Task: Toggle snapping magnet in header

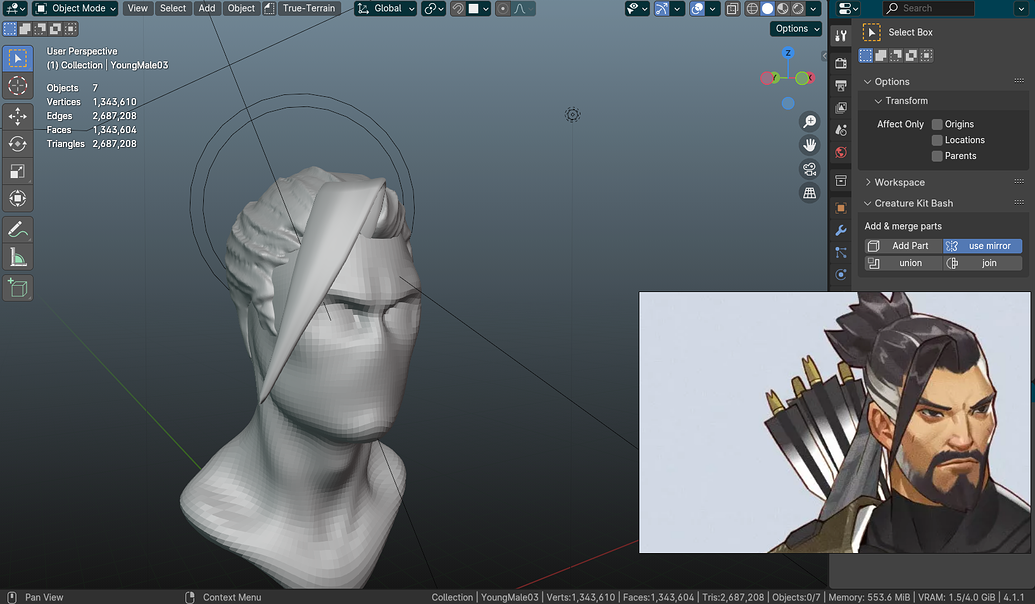Action: pos(457,9)
